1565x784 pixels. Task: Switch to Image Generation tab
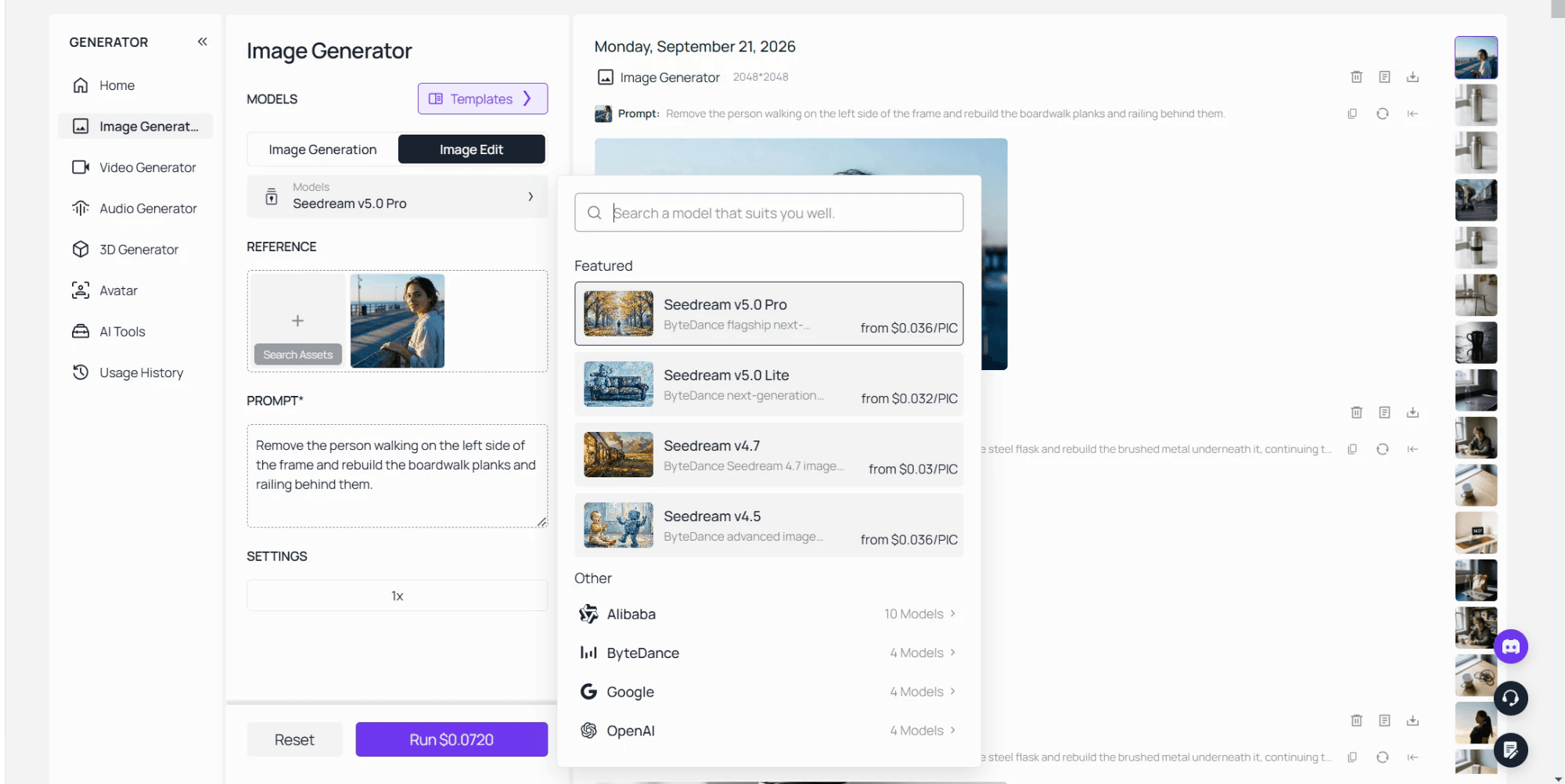point(322,149)
